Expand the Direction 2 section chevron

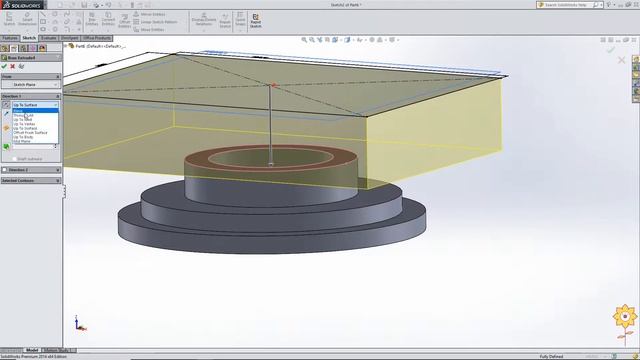(x=58, y=170)
